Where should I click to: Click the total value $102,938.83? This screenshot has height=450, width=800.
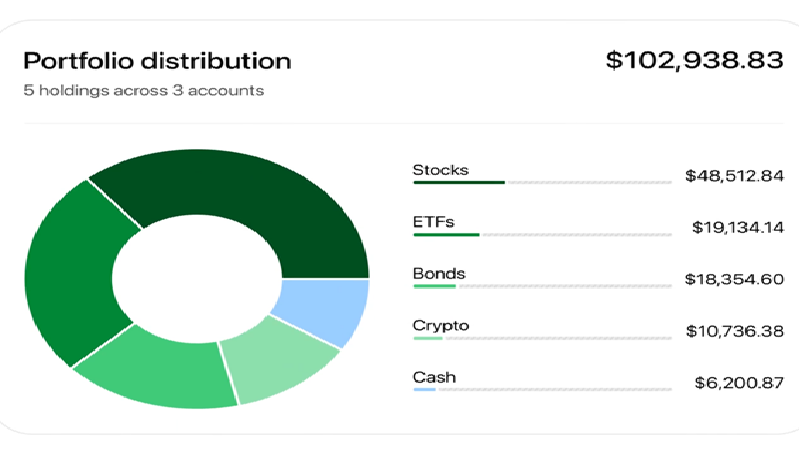[694, 60]
